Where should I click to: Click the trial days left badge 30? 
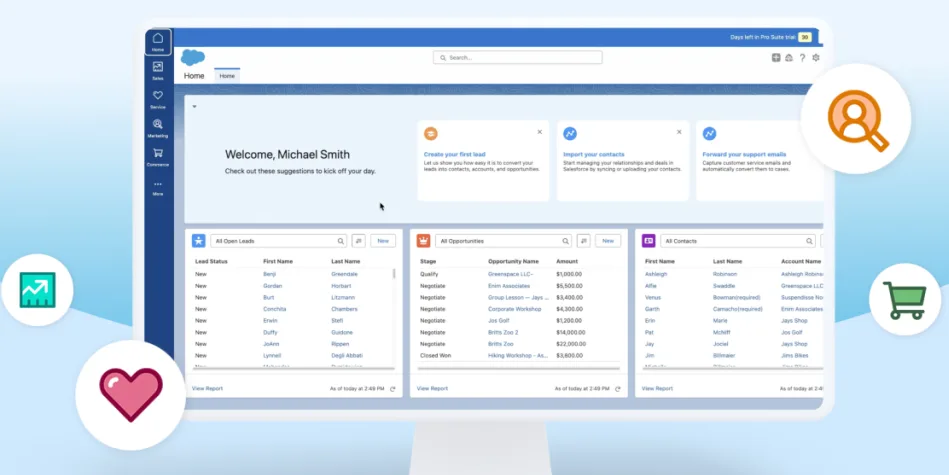(x=805, y=37)
